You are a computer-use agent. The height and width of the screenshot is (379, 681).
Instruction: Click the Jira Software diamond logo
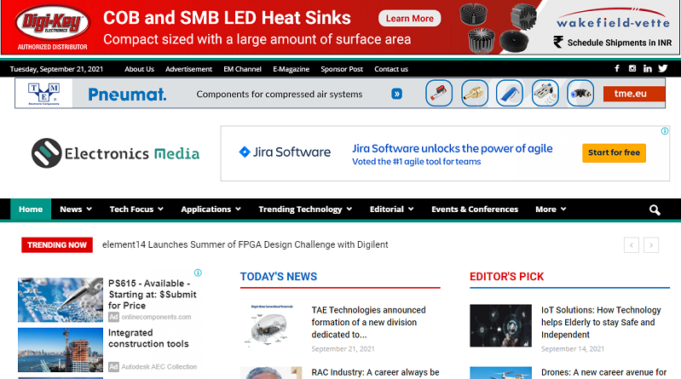pos(245,152)
